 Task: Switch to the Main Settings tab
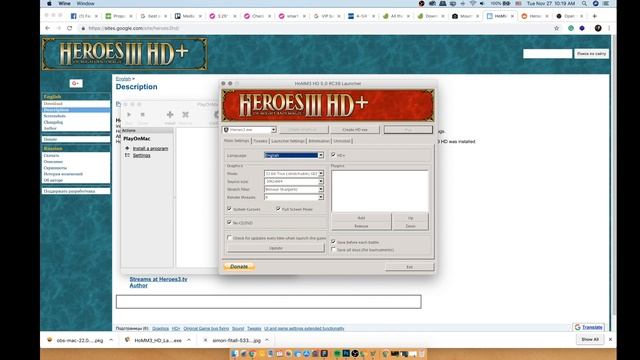point(237,141)
